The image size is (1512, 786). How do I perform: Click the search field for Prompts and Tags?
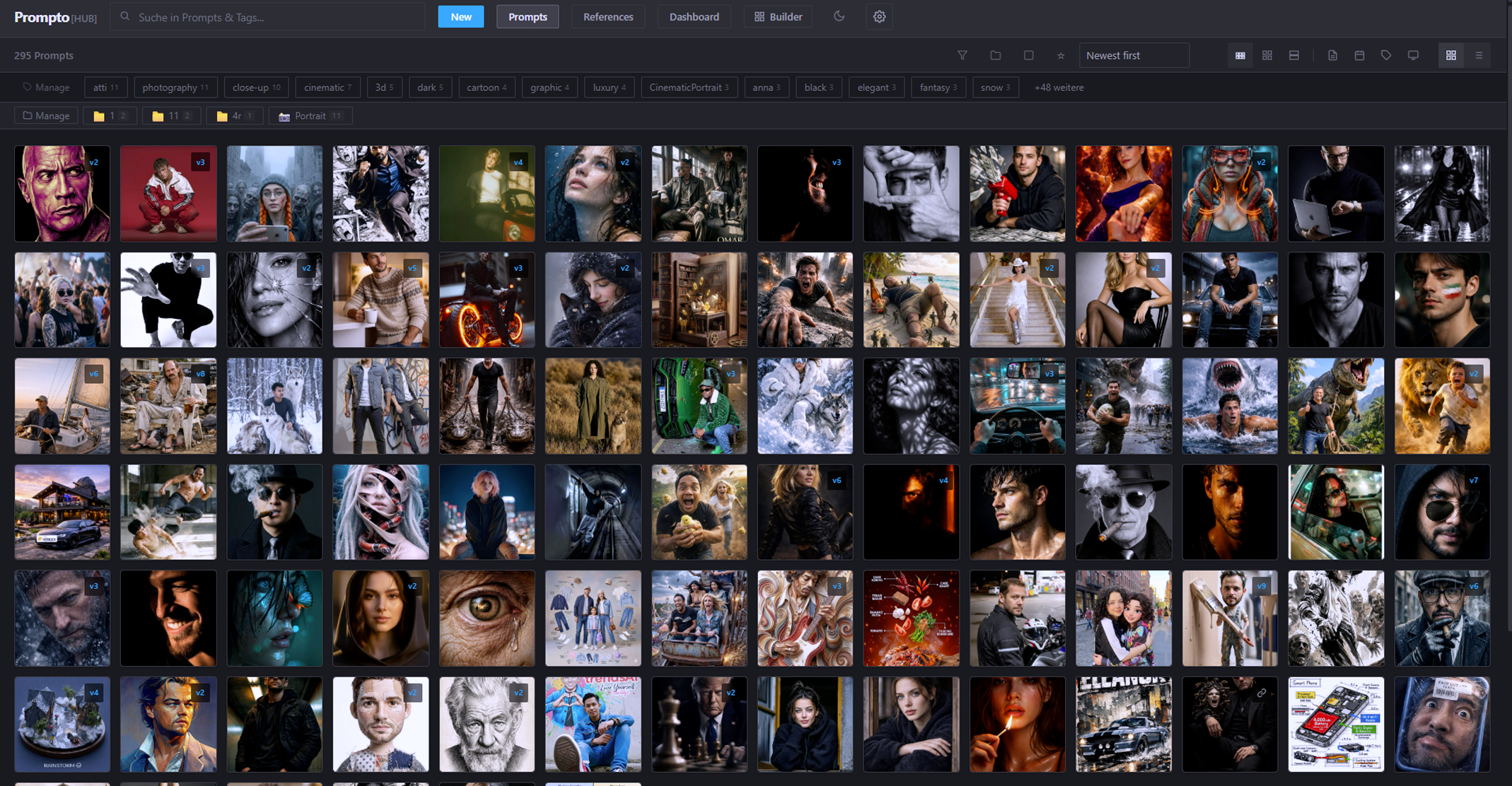coord(267,16)
